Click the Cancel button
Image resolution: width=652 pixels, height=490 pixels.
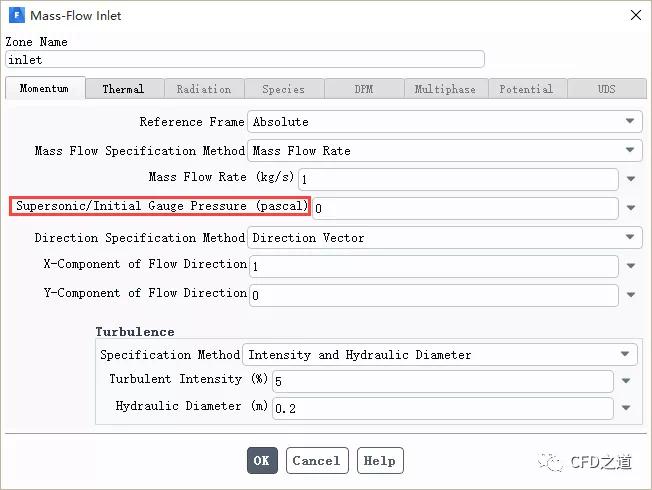point(317,460)
